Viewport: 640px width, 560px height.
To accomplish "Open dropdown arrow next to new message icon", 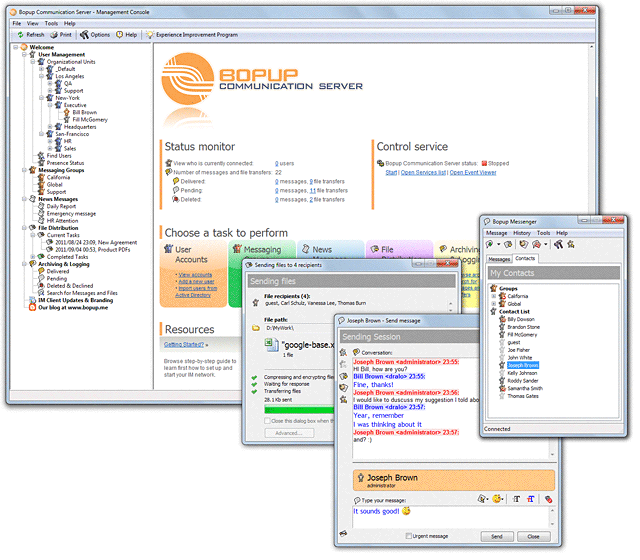I will tap(498, 245).
